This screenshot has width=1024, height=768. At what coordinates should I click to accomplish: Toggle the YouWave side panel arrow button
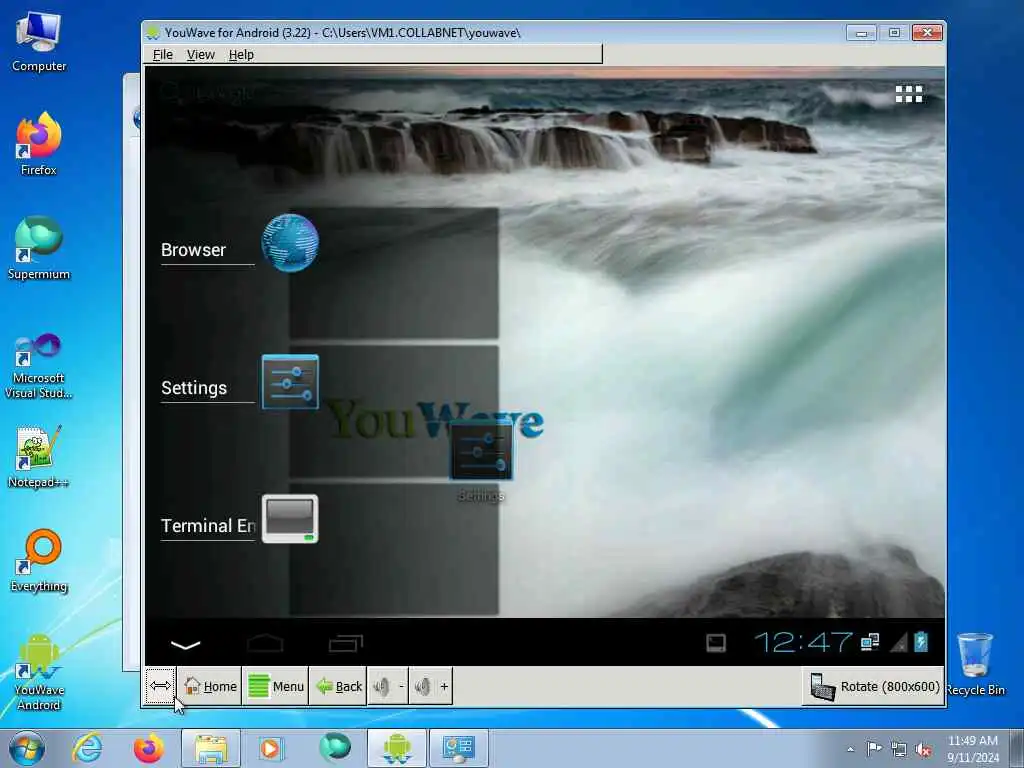click(160, 686)
